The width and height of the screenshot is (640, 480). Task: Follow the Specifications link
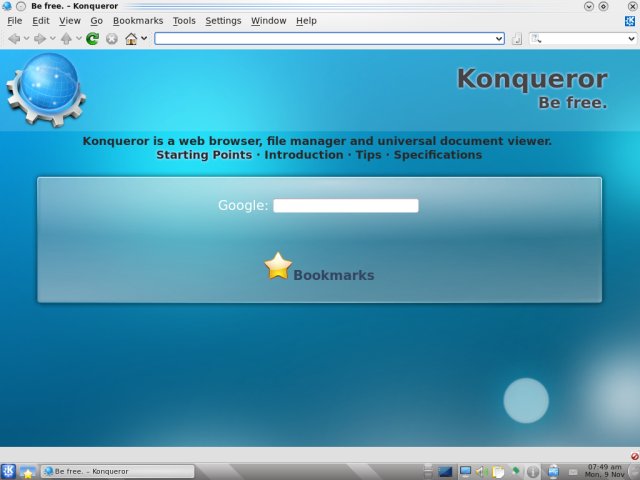[438, 155]
